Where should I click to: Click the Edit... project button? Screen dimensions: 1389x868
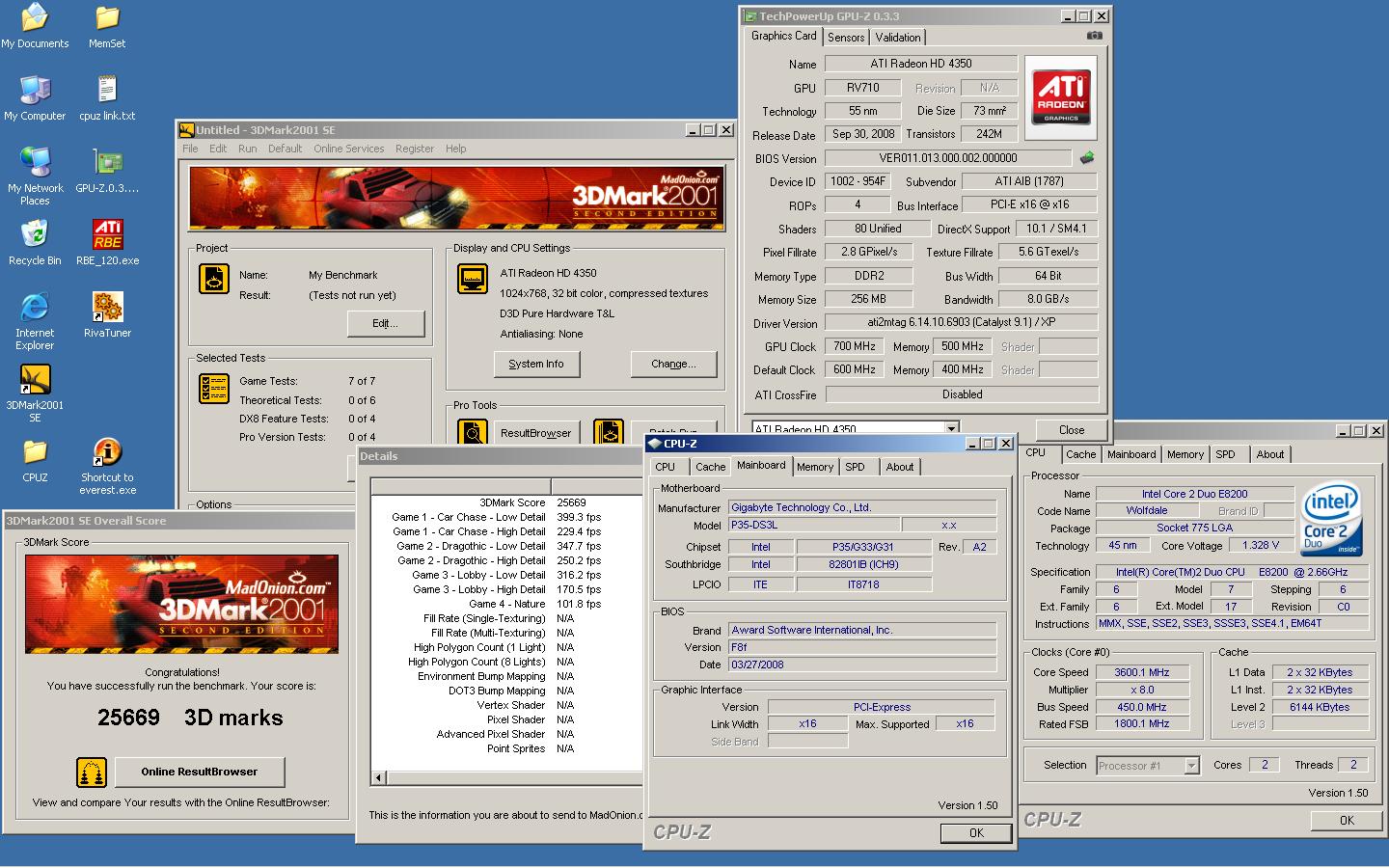point(385,323)
